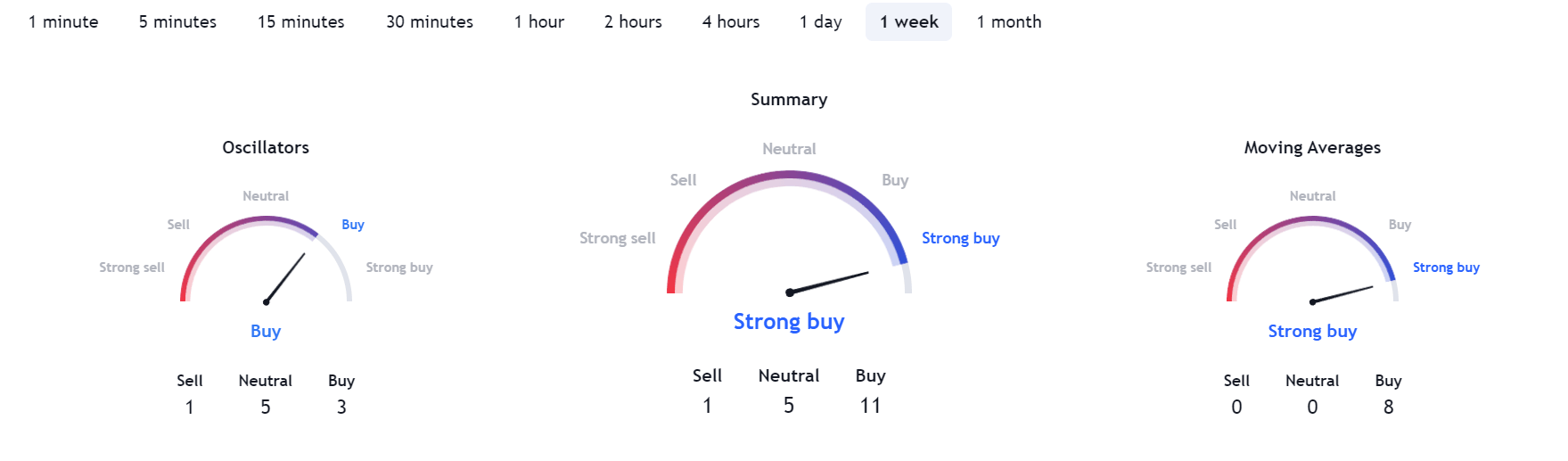The height and width of the screenshot is (461, 1568).
Task: Open the 2 hours timeframe
Action: point(633,22)
